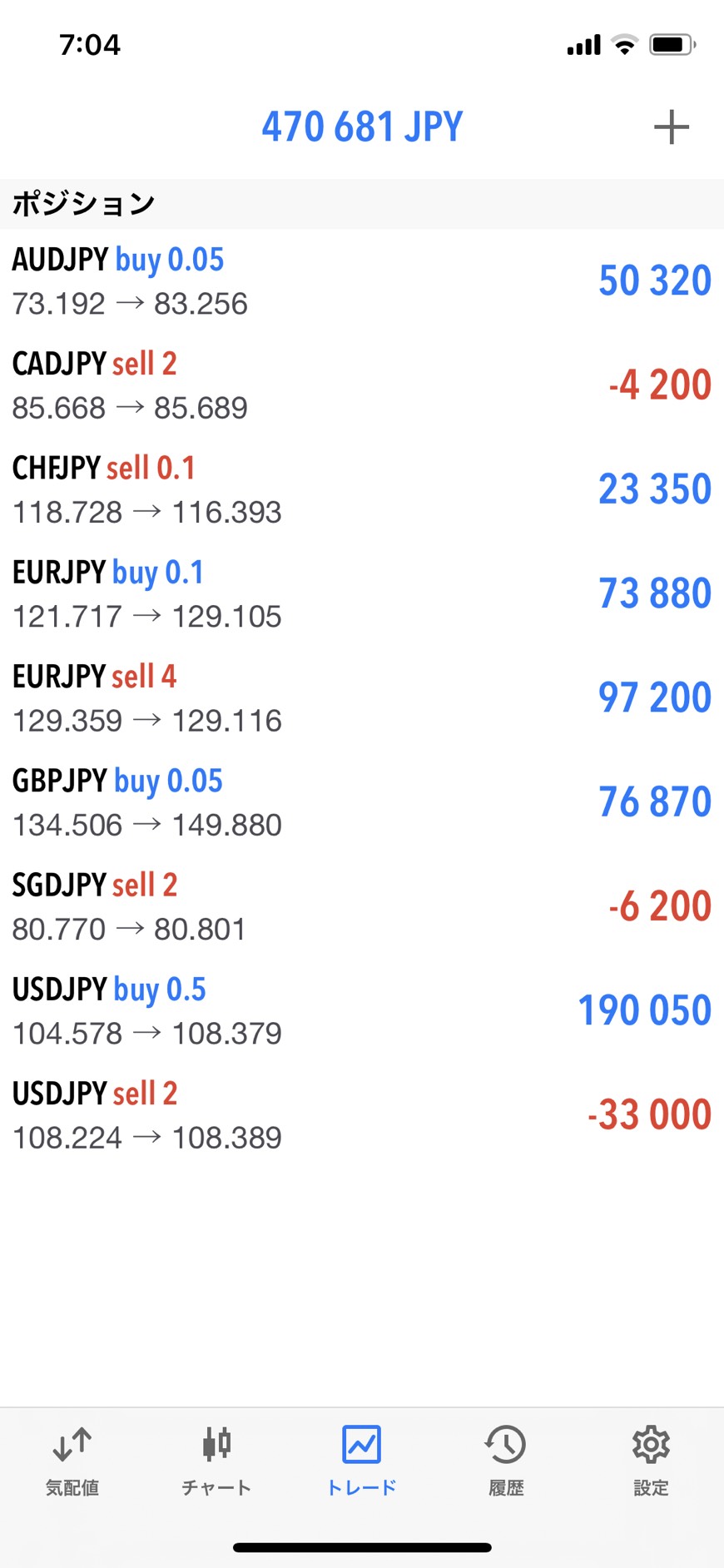Tap the battery icon in status bar
724x1568 pixels.
tap(672, 45)
